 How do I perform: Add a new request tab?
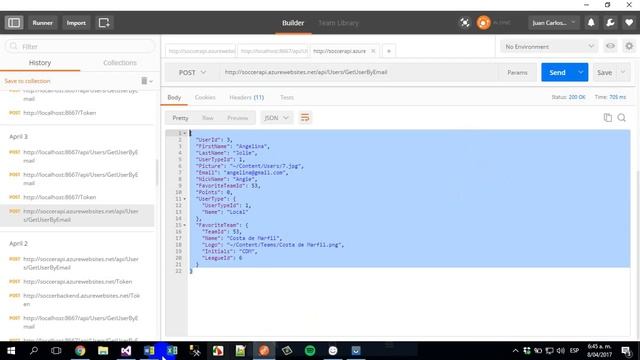389,51
